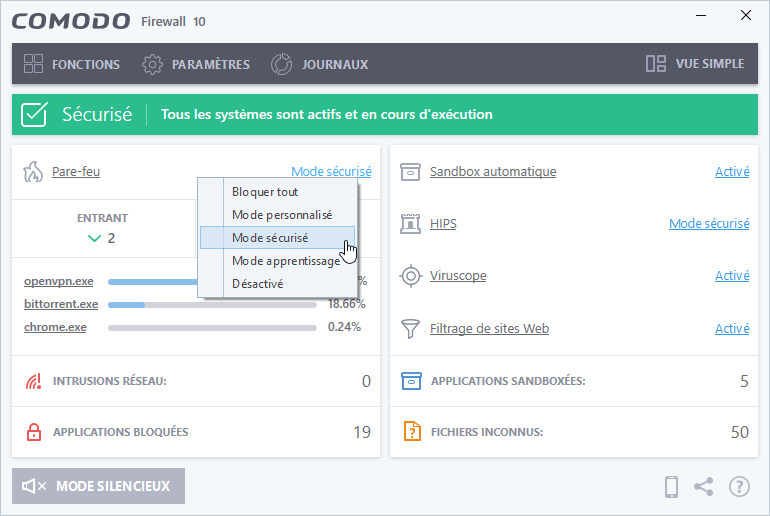Open the Viruscope link
This screenshot has height=516, width=770.
click(x=458, y=275)
